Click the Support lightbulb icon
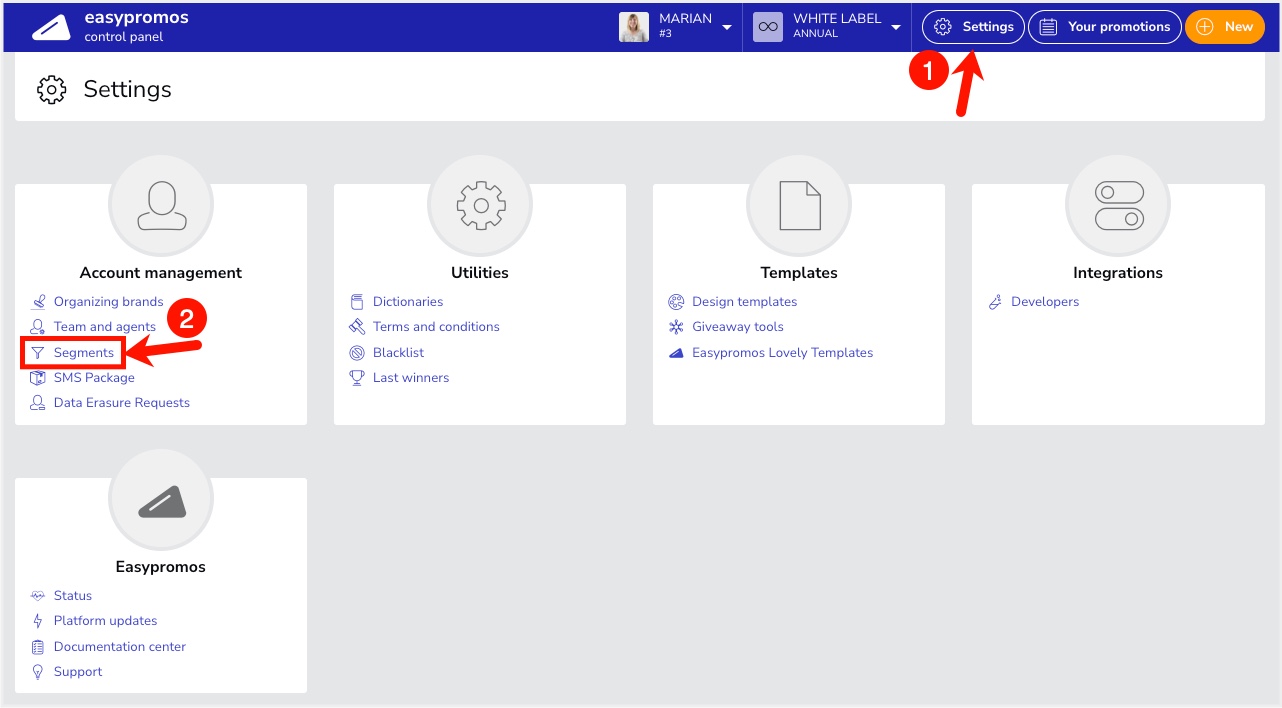This screenshot has width=1282, height=708. coord(38,671)
